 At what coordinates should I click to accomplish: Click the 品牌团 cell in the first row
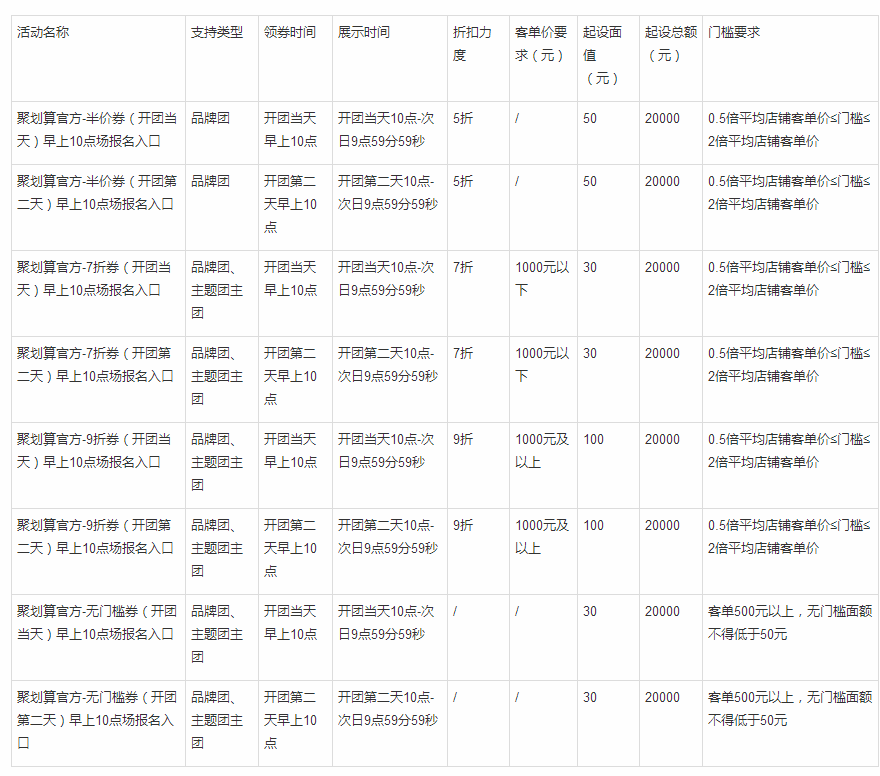210,117
